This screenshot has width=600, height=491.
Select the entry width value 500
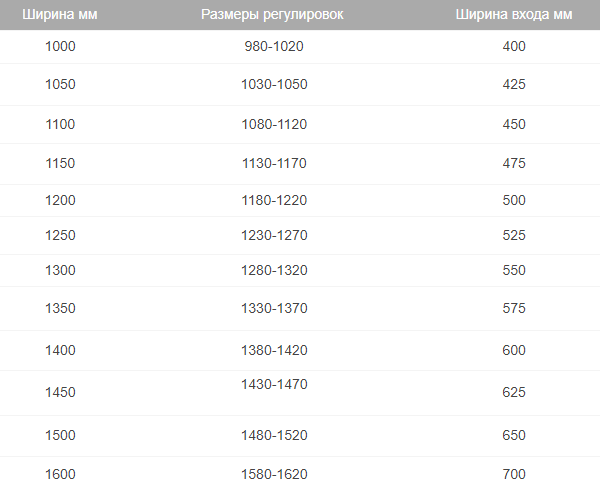514,200
